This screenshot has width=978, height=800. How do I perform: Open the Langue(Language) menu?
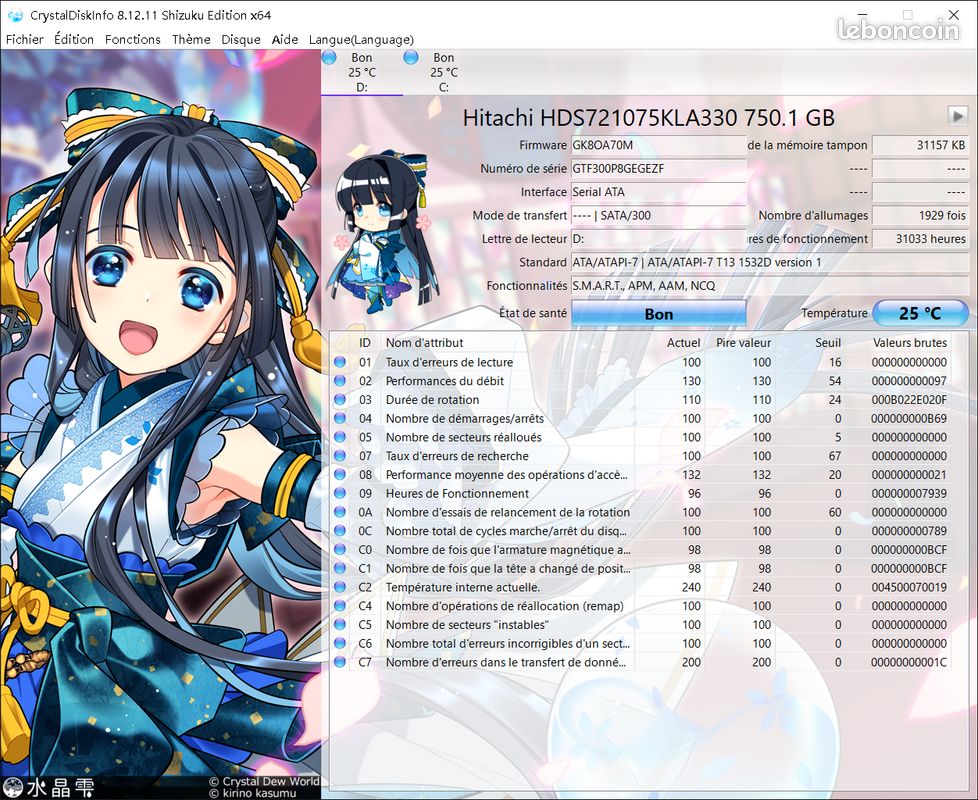coord(361,39)
